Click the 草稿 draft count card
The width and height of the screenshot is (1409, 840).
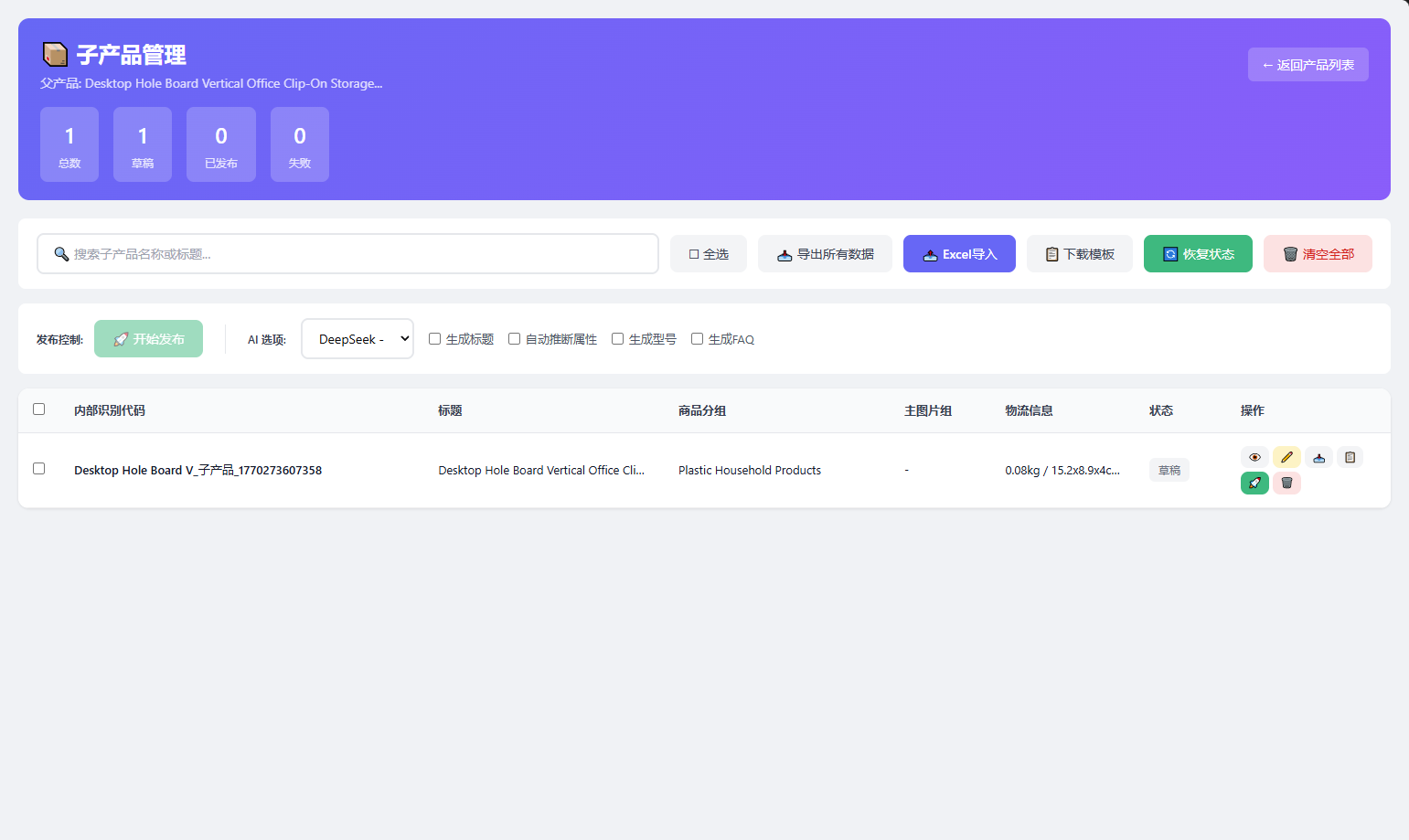click(x=143, y=144)
